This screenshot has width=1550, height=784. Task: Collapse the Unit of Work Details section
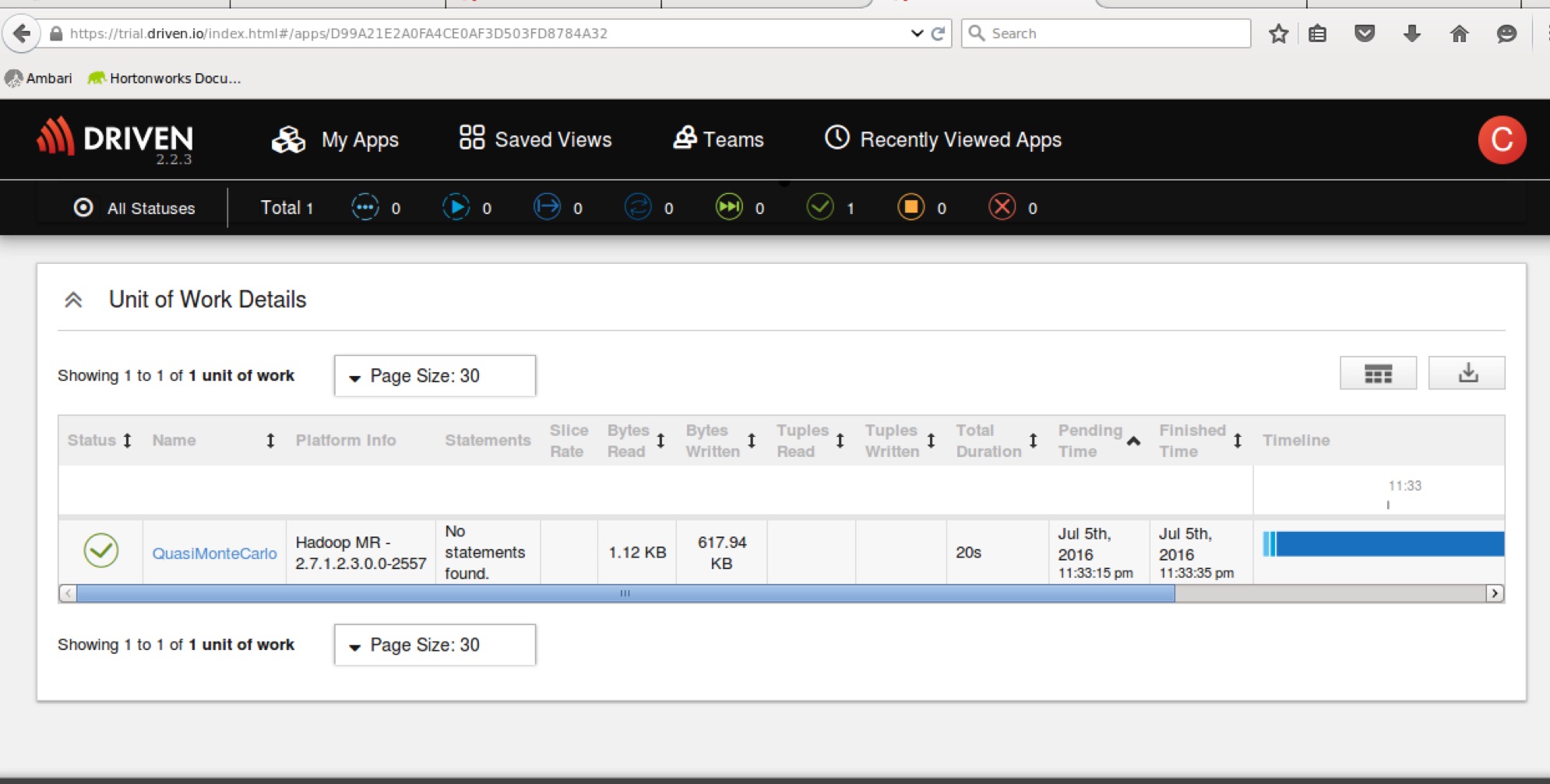pos(74,299)
